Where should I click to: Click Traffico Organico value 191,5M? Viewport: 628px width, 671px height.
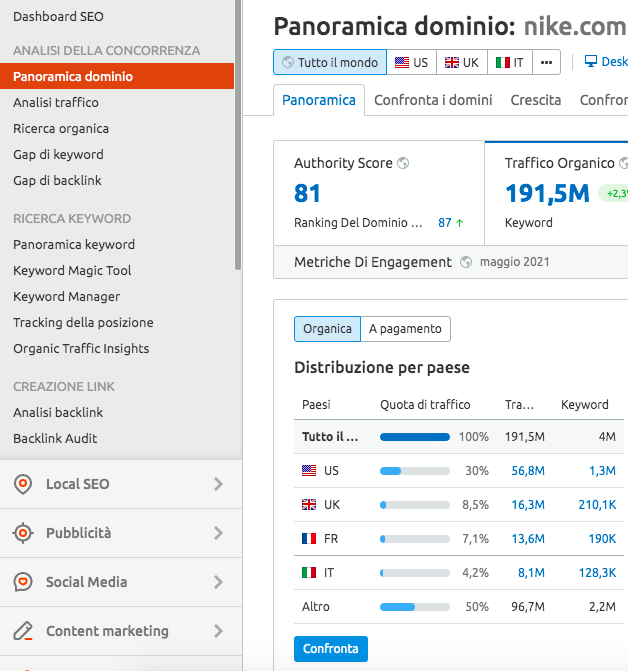point(547,193)
